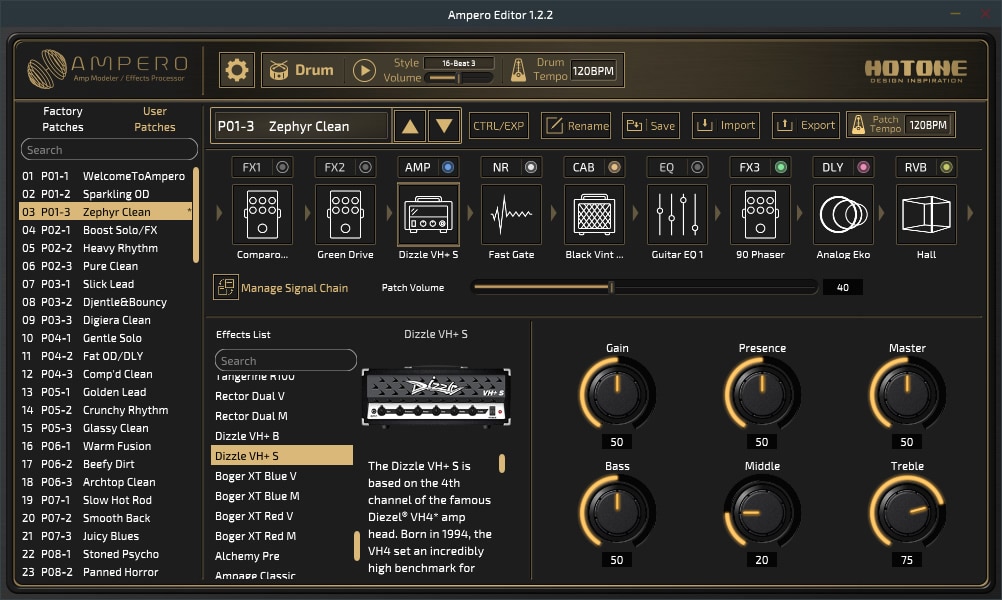Click the Presence knob

click(762, 392)
